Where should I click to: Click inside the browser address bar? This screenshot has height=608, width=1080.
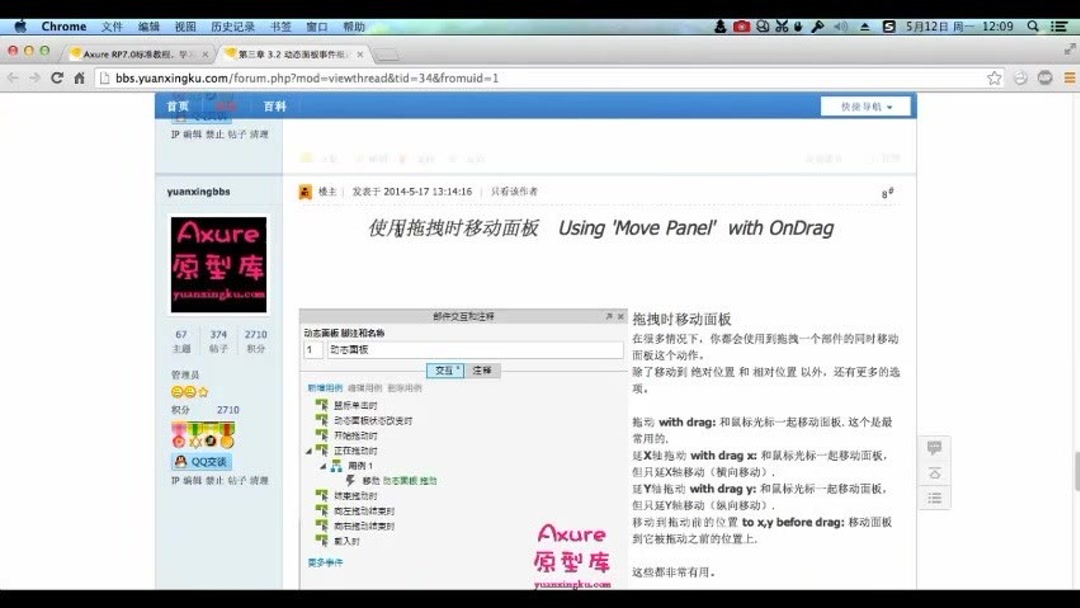(x=400, y=77)
